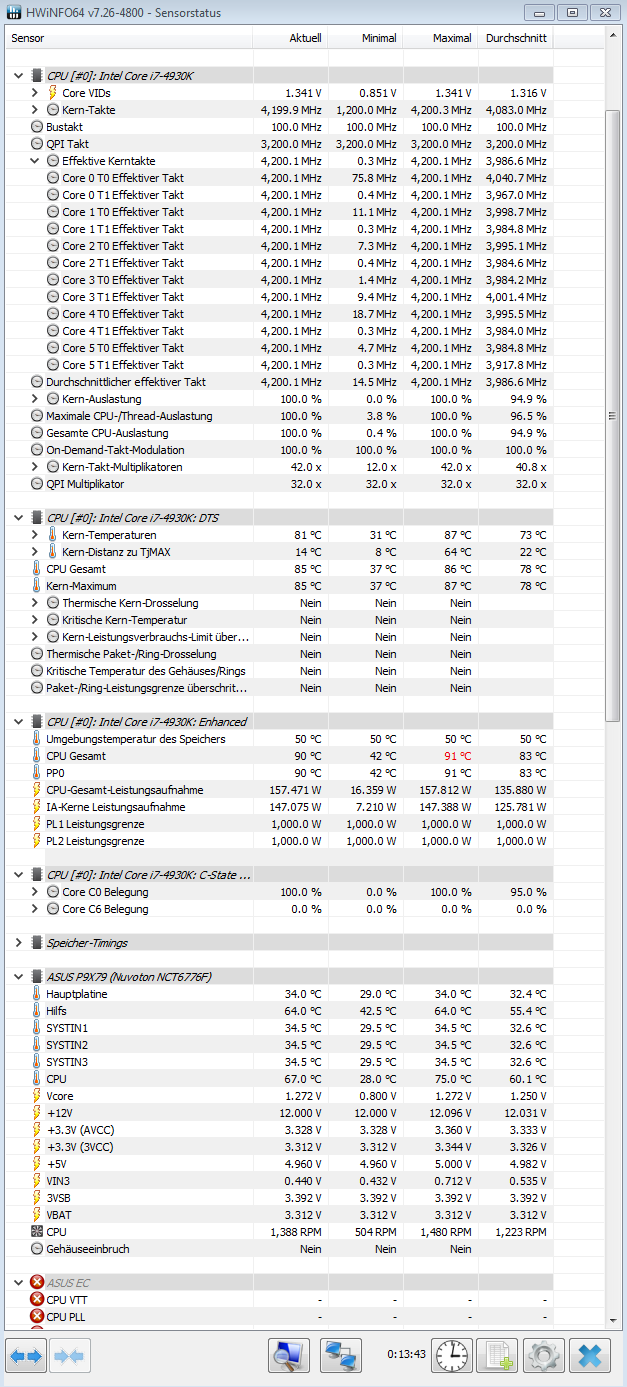Viewport: 627px width, 1387px height.
Task: Click the expand-view left-right arrows button
Action: 26,1356
